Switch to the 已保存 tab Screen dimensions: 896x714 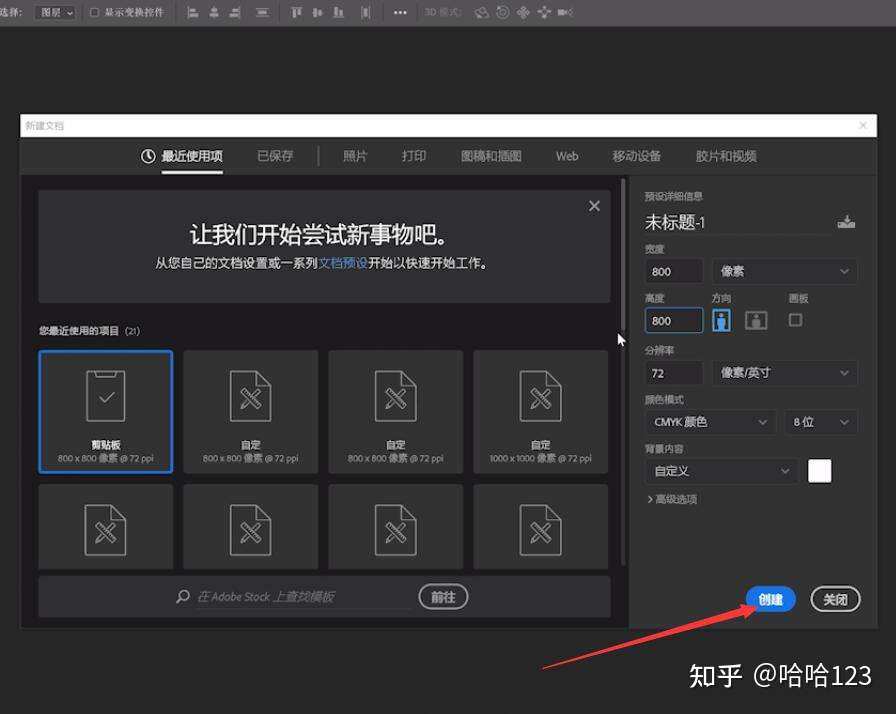(x=275, y=156)
